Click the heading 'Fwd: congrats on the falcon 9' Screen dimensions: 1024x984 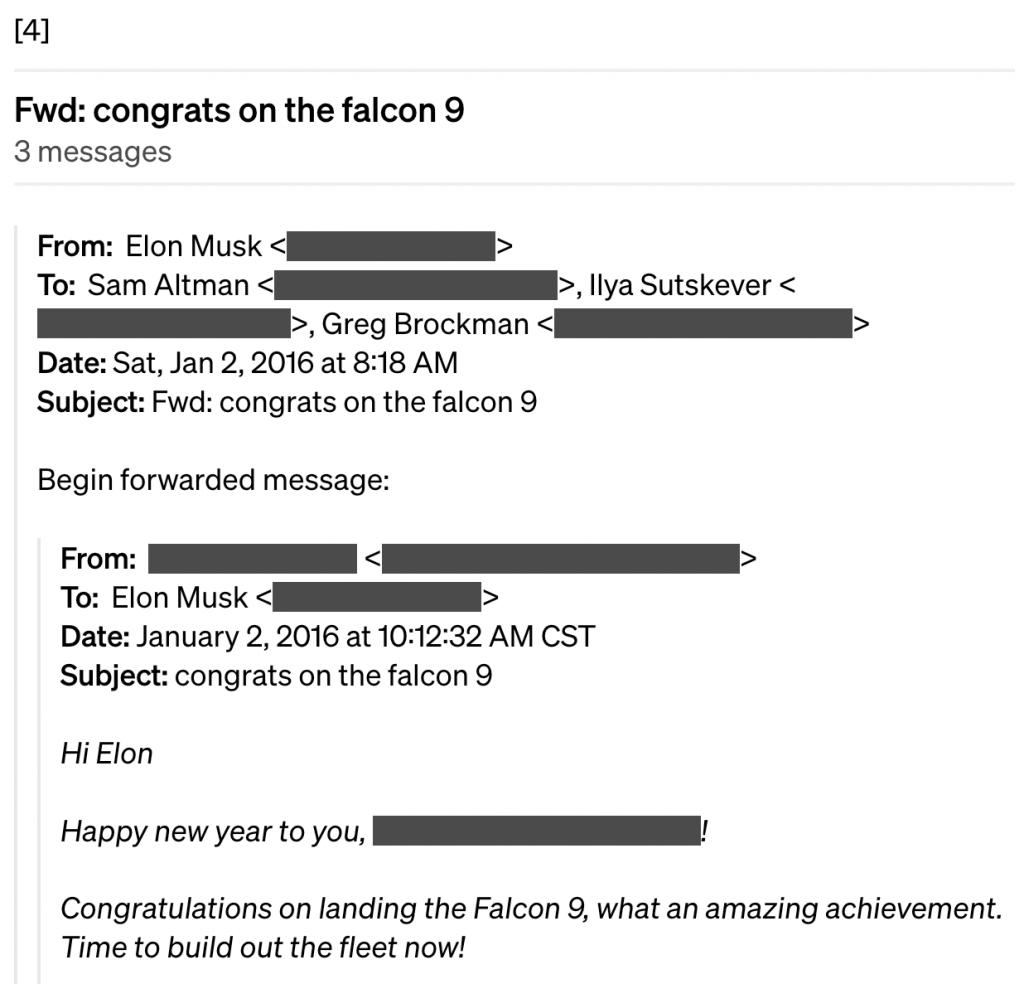click(239, 110)
